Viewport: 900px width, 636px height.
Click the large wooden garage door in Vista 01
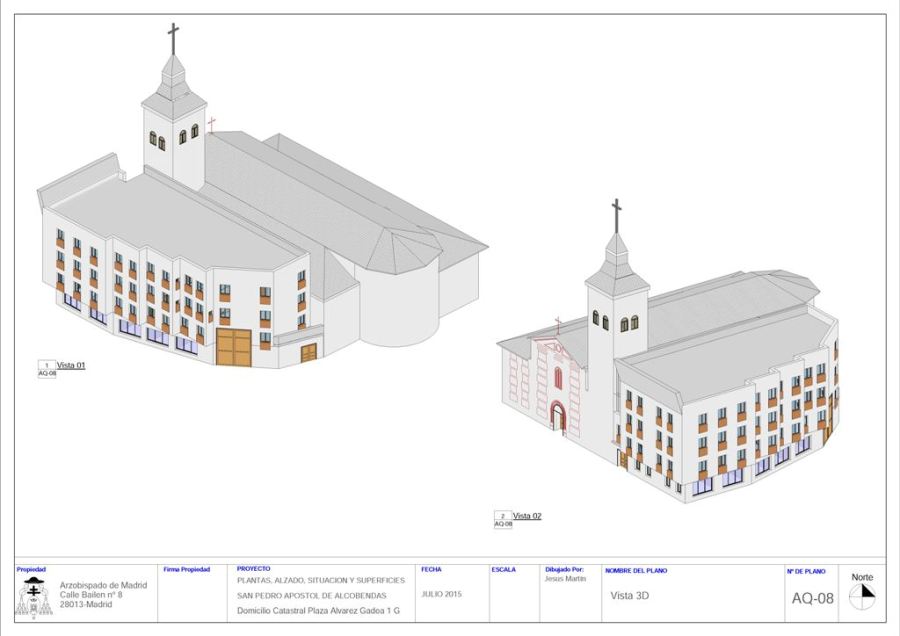234,347
